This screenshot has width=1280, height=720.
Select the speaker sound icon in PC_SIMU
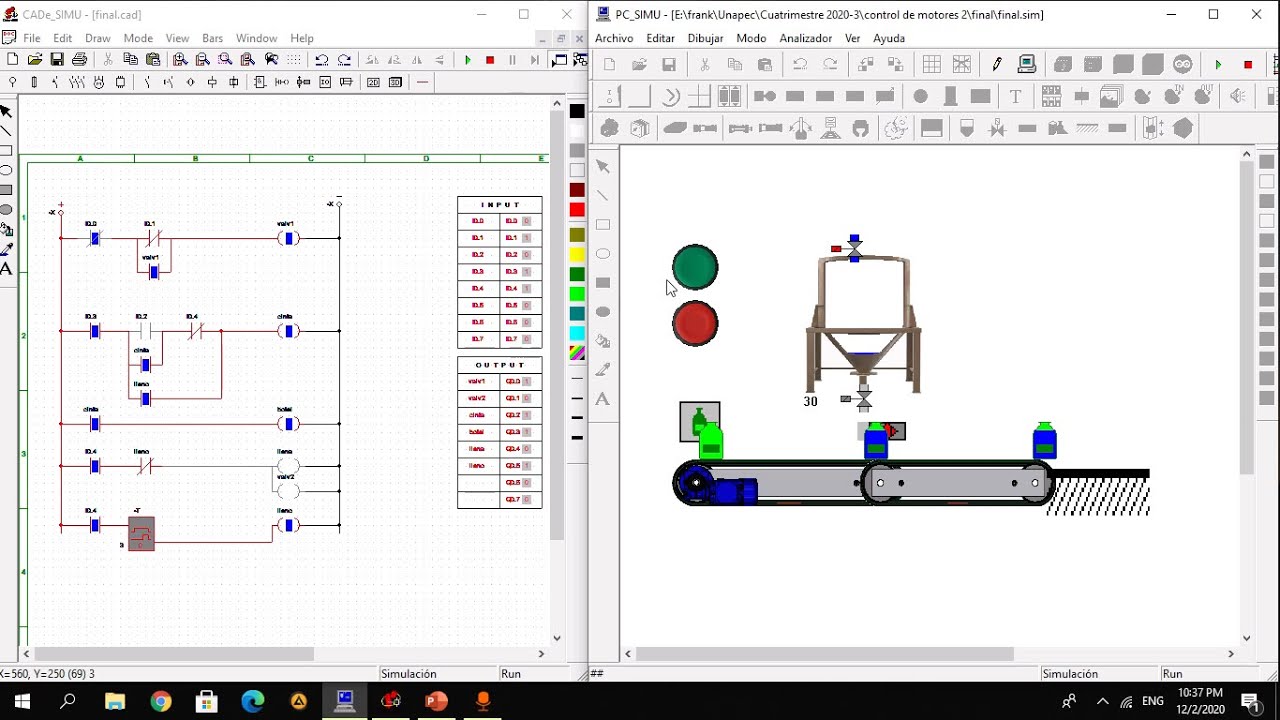tap(1238, 97)
